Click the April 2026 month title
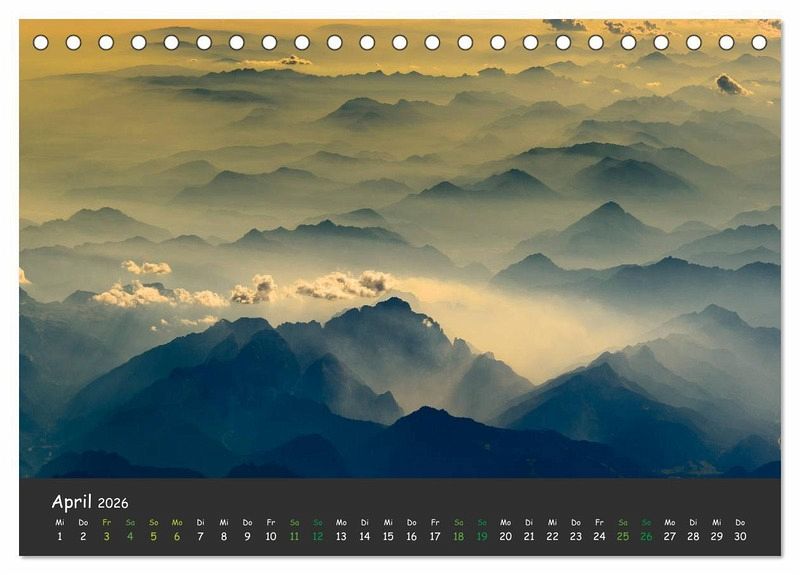This screenshot has height=575, width=800. click(90, 502)
